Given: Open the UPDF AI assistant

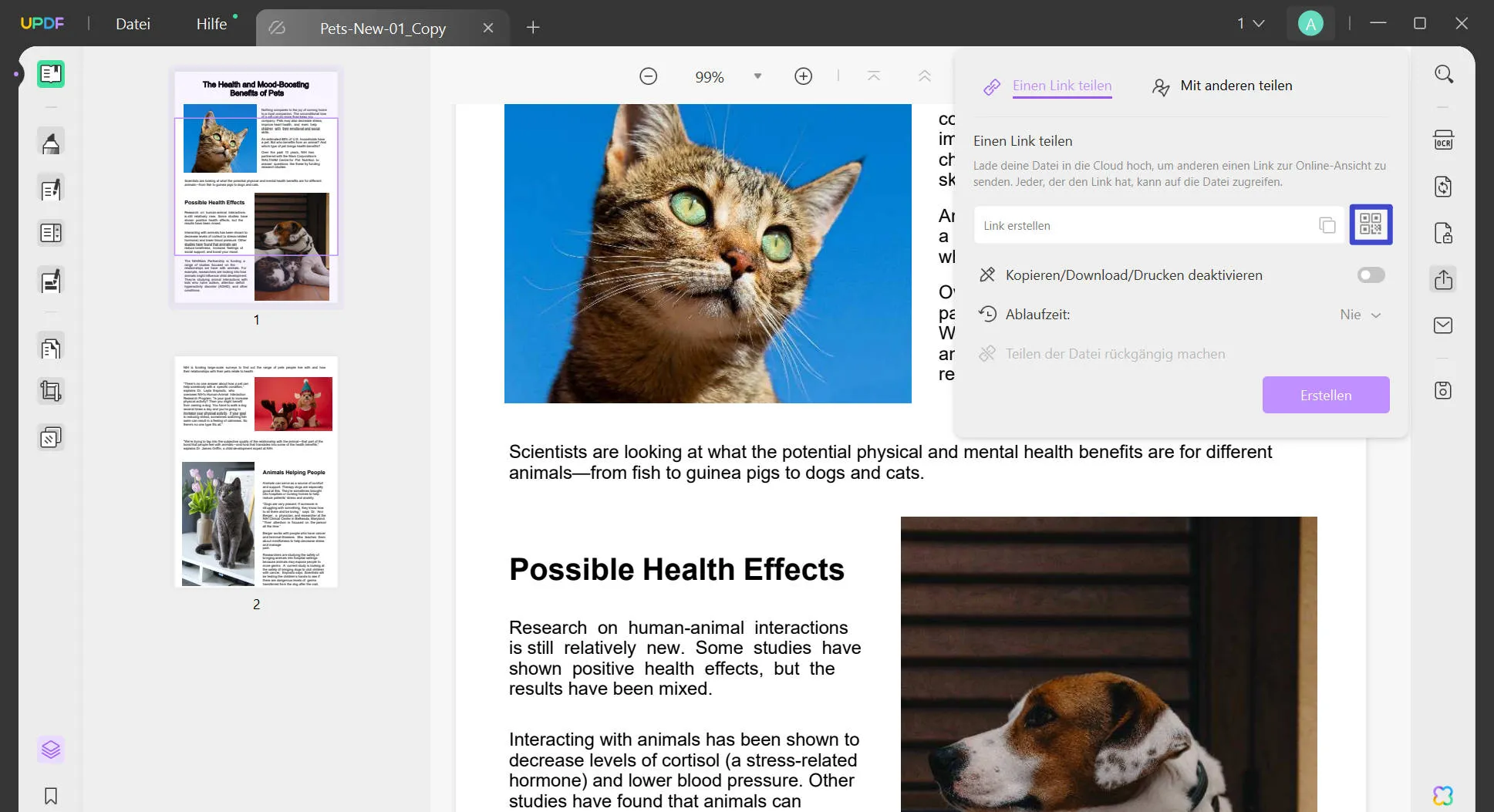Looking at the screenshot, I should click(x=1443, y=795).
